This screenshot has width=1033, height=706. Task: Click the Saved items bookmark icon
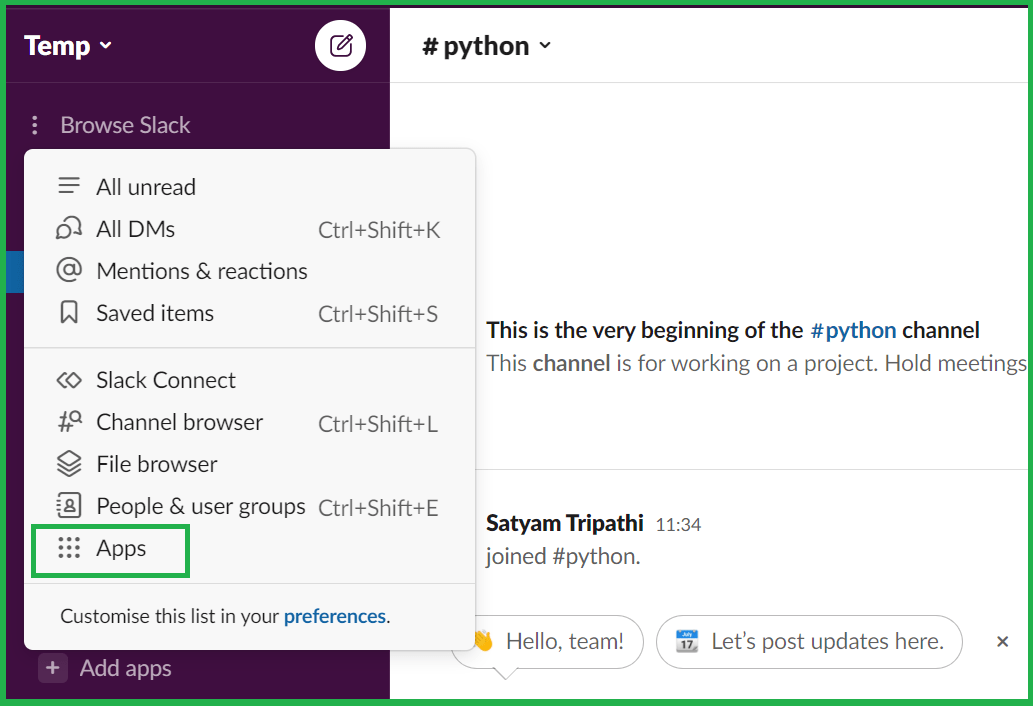[x=69, y=313]
